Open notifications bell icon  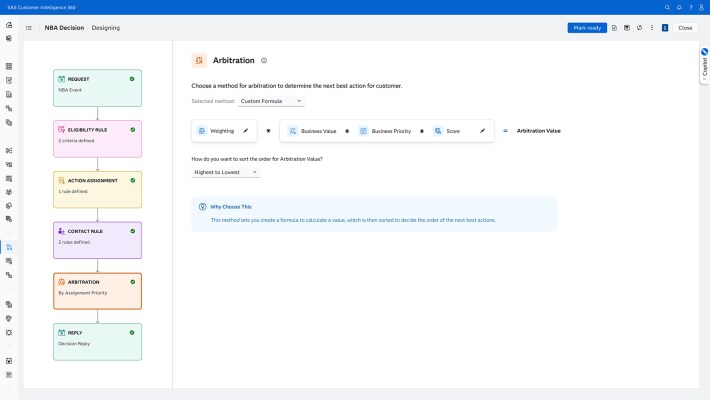point(679,7)
